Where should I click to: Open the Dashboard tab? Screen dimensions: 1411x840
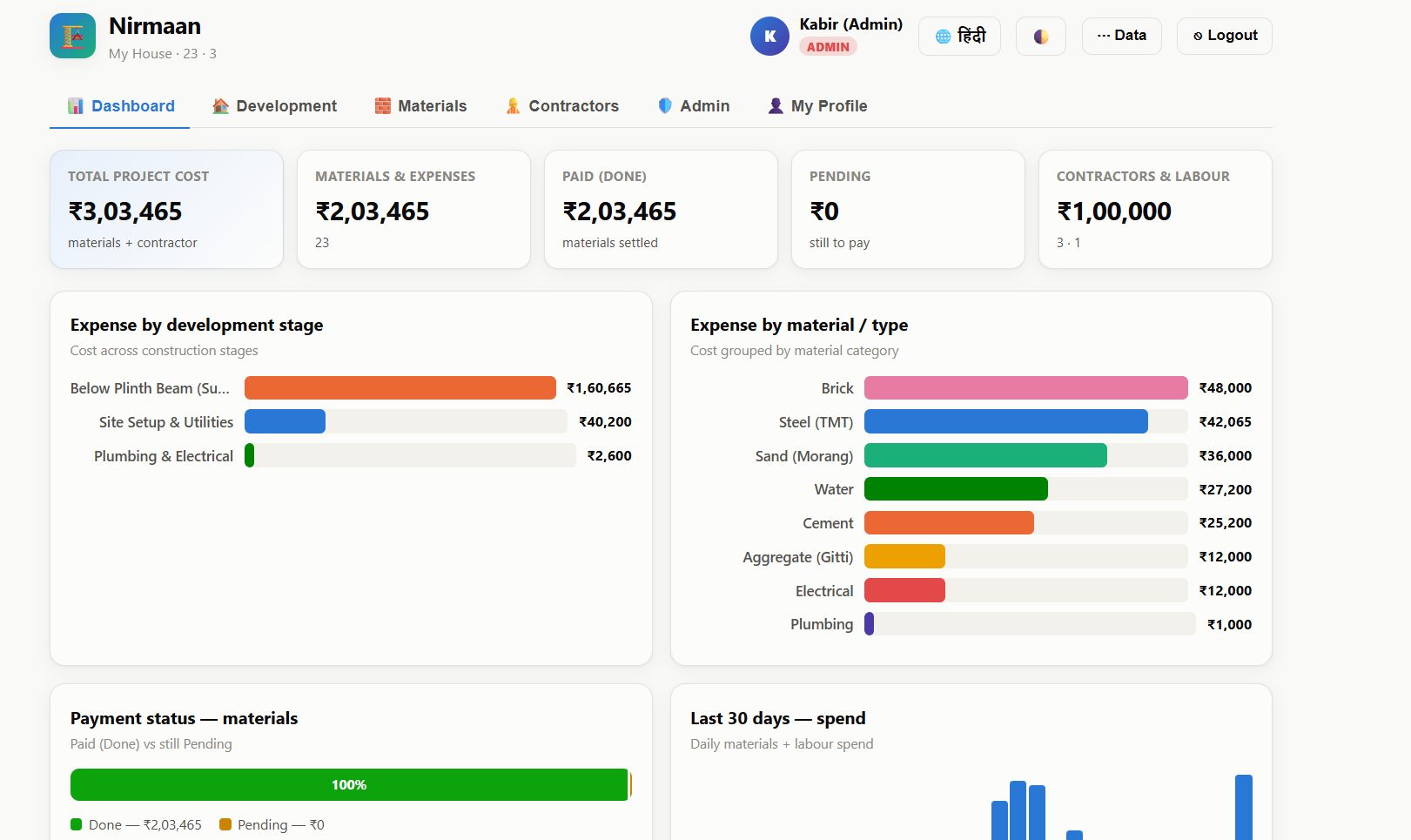coord(120,106)
